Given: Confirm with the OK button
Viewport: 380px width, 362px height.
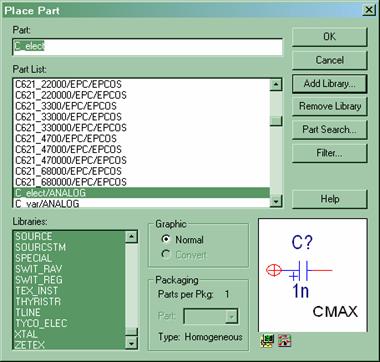Looking at the screenshot, I should [x=330, y=37].
